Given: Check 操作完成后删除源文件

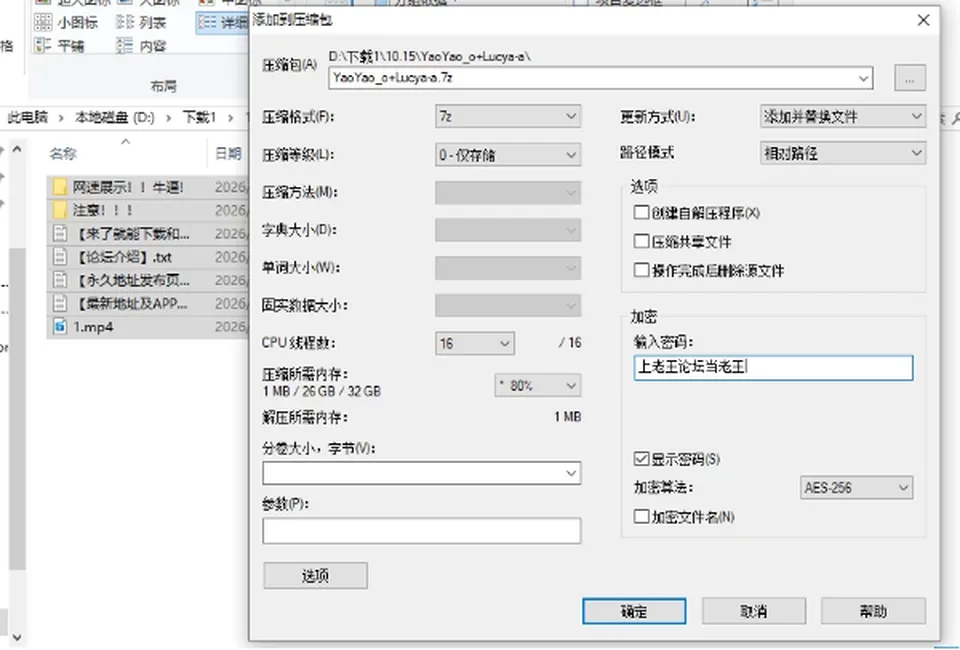Looking at the screenshot, I should pyautogui.click(x=641, y=270).
